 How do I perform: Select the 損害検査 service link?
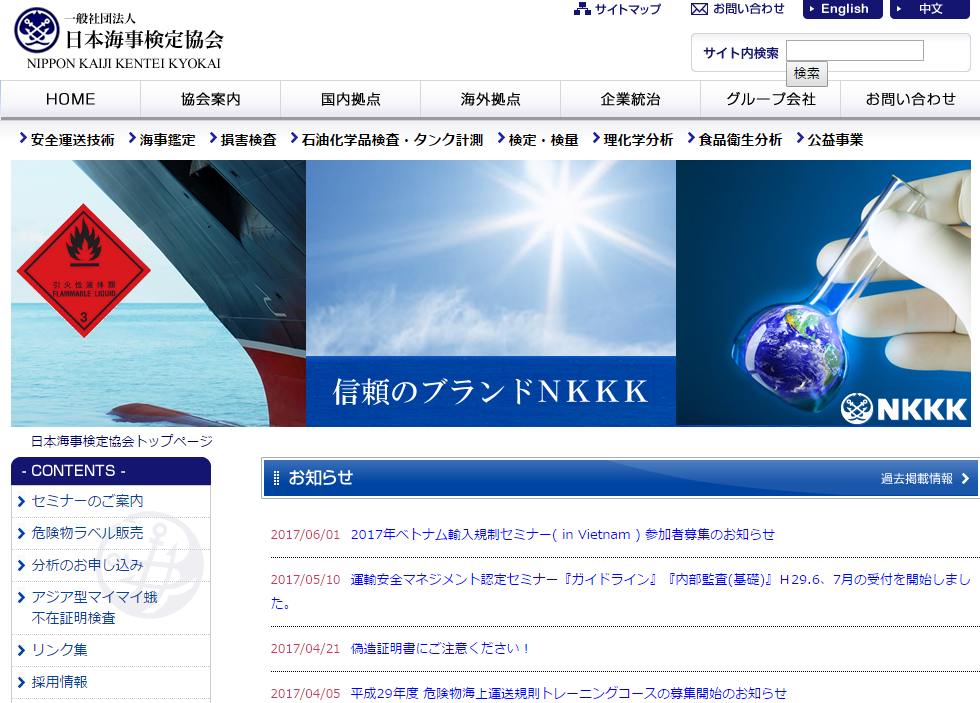[x=248, y=139]
